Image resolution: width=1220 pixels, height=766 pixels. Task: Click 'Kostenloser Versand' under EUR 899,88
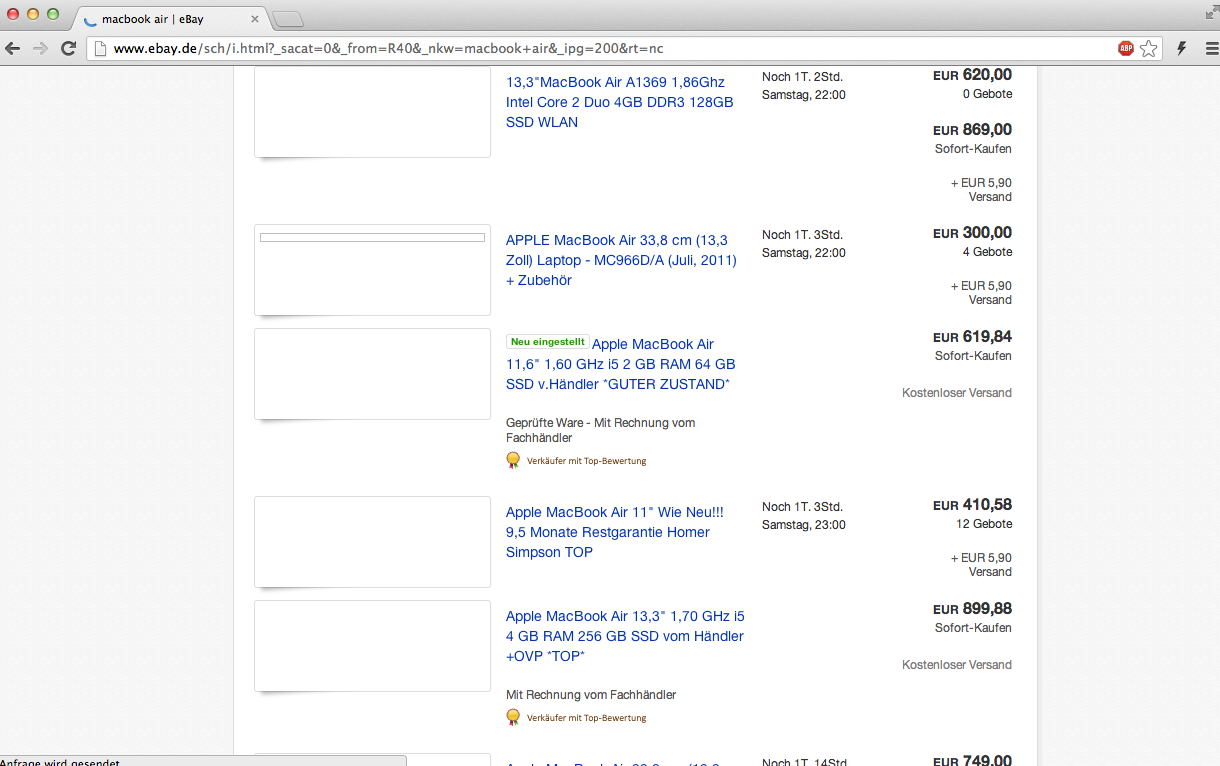(957, 665)
